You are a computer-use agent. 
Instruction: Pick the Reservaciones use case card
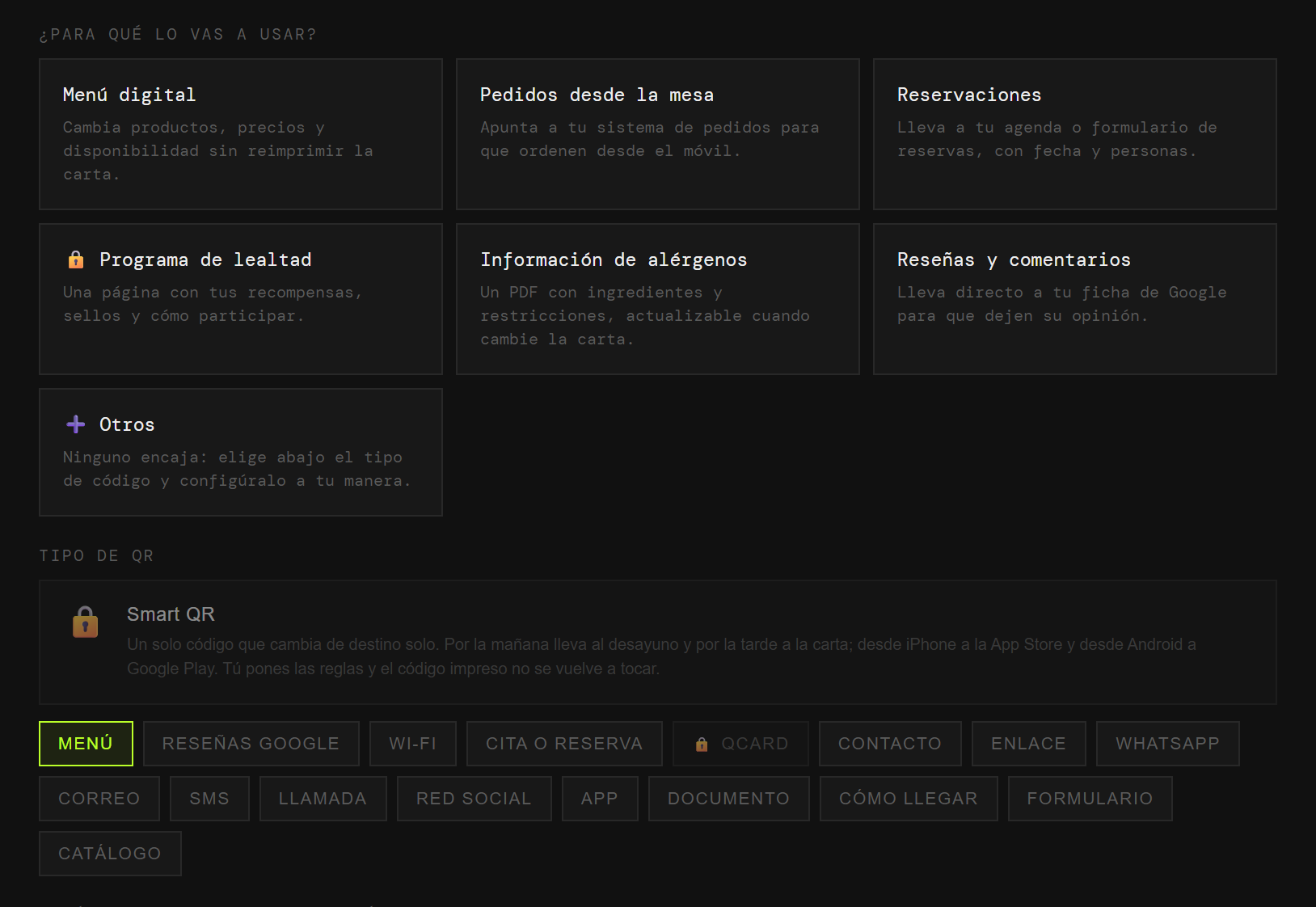(x=1075, y=134)
